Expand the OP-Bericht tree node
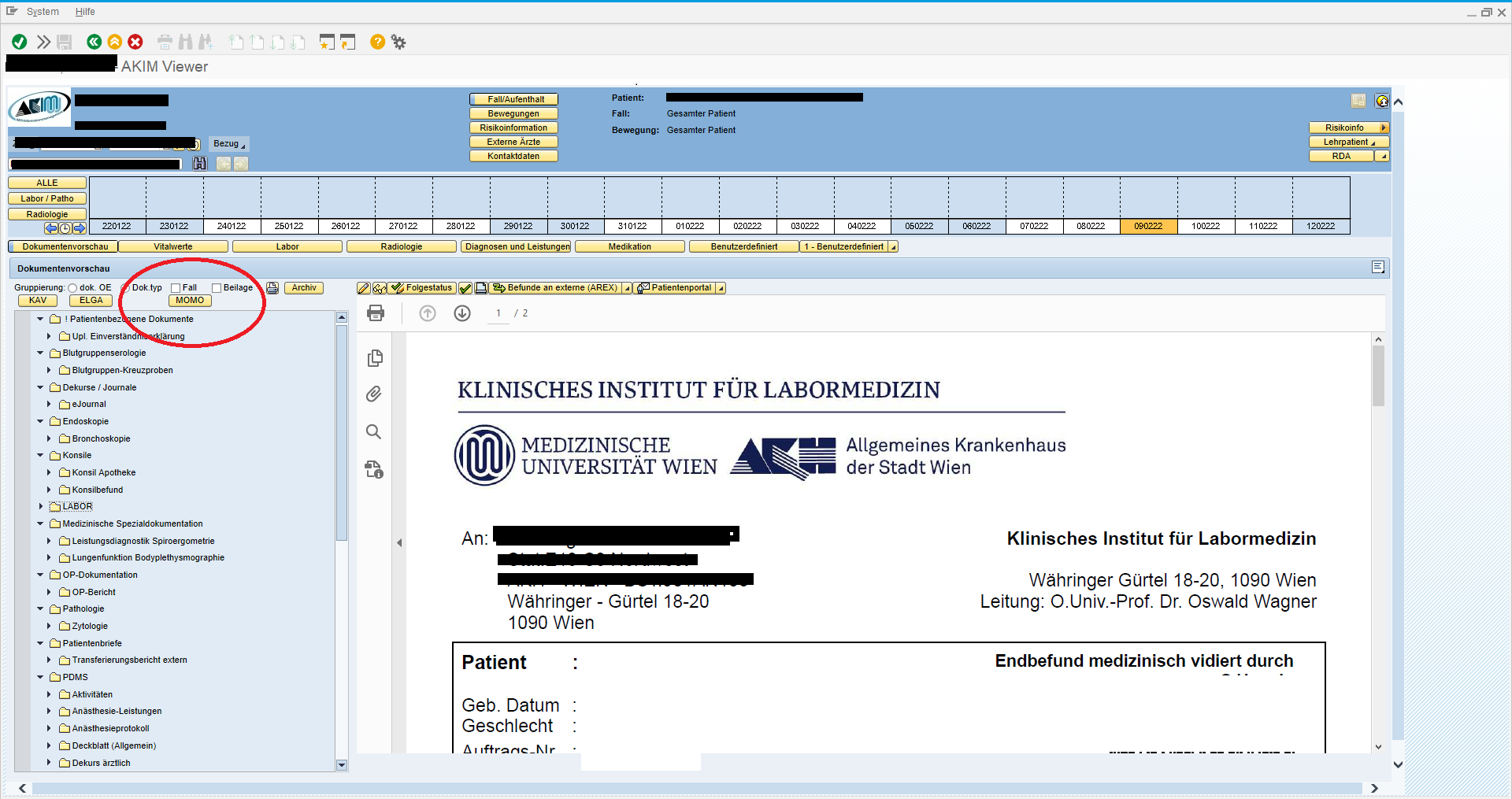1512x799 pixels. point(49,592)
